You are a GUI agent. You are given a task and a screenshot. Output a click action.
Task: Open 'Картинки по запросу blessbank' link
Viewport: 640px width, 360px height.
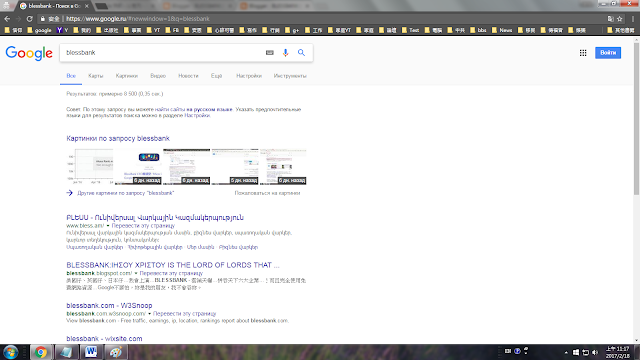coord(118,138)
